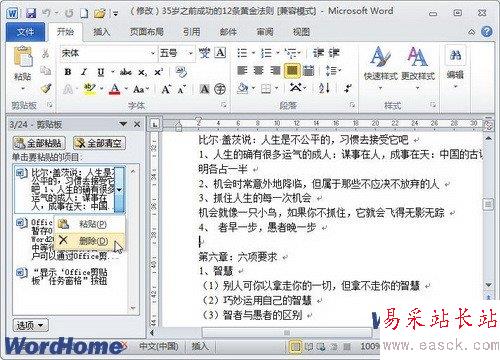Click the Word Help question mark icon

[487, 32]
